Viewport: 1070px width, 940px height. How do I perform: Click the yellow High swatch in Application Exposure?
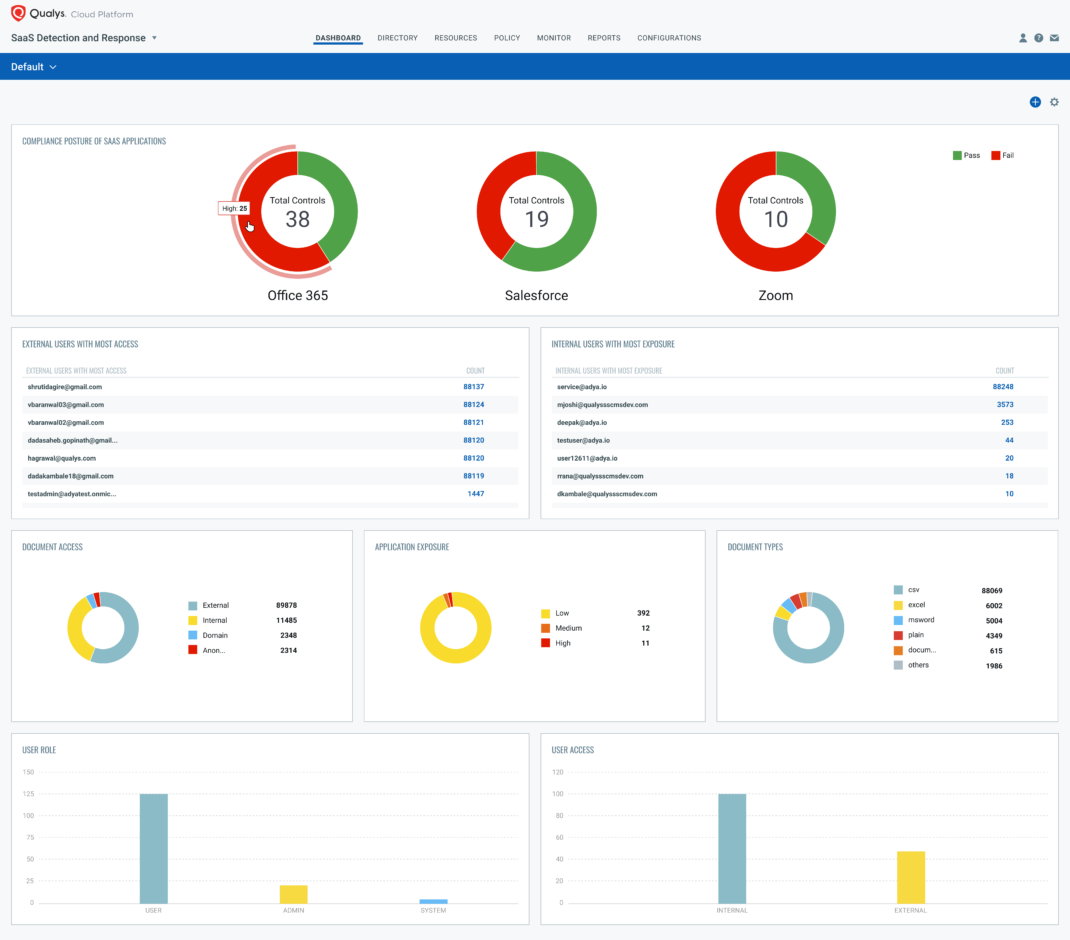click(x=545, y=643)
